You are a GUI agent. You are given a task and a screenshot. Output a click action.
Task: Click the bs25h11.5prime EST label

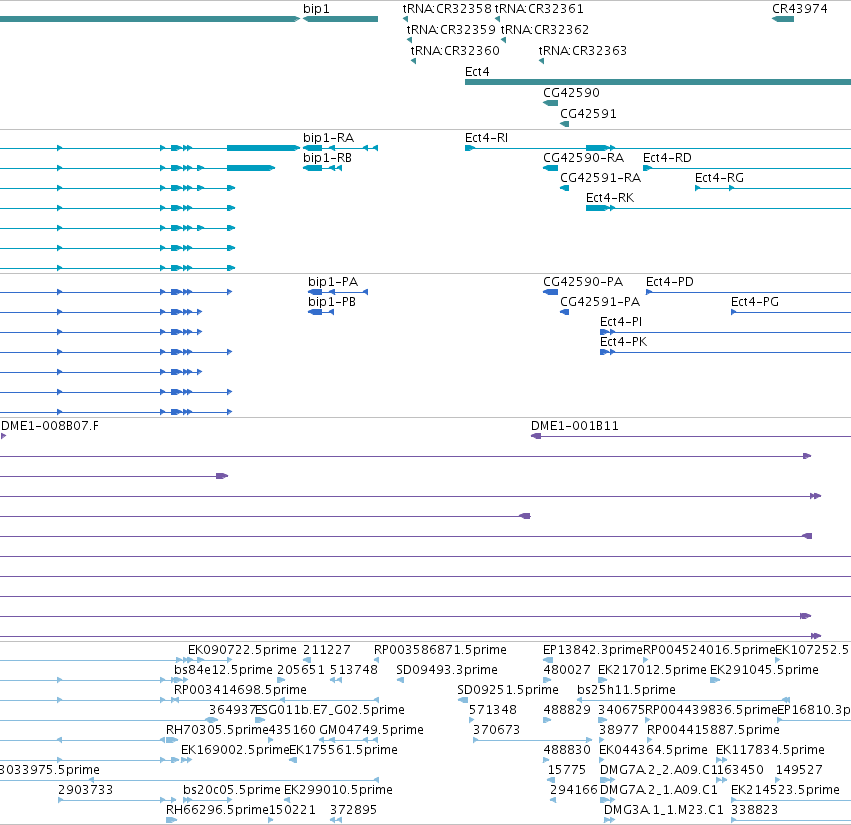(626, 690)
